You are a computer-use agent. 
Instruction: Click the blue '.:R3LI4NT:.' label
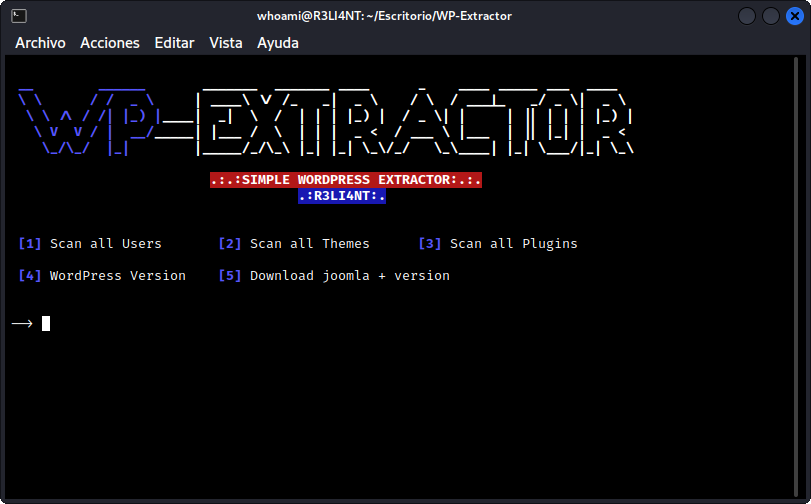point(342,196)
